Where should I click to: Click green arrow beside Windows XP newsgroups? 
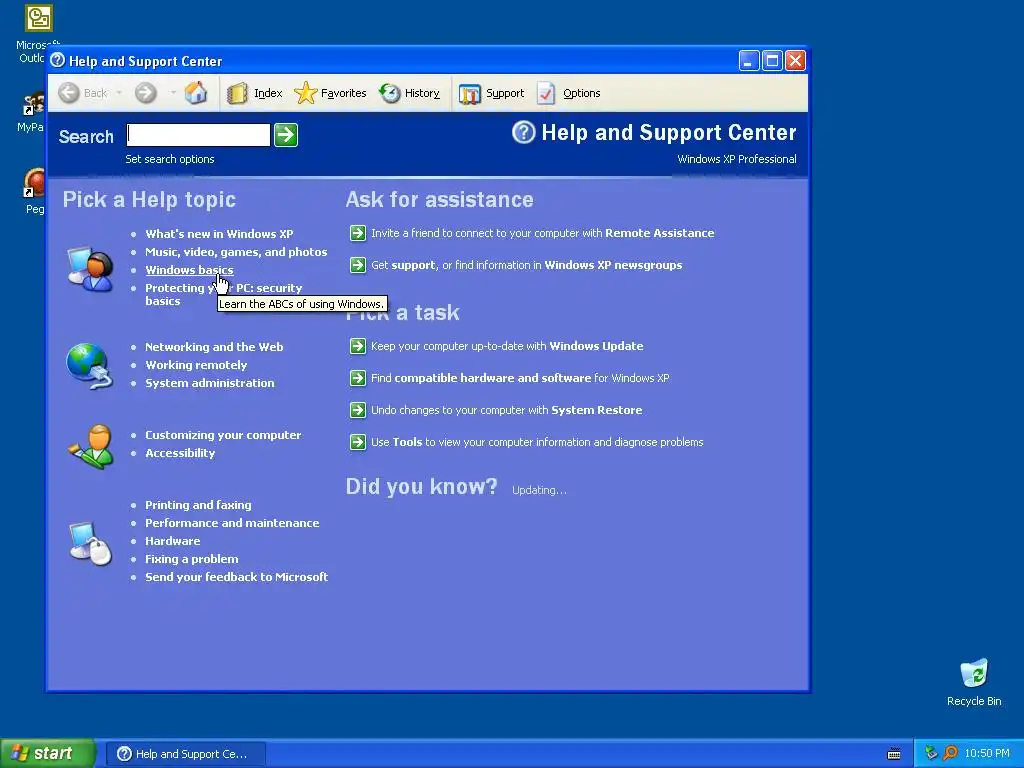tap(358, 265)
